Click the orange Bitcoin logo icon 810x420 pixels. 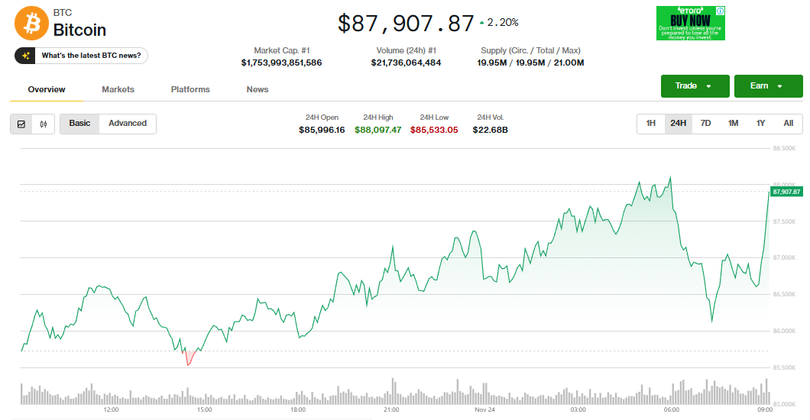tap(30, 23)
